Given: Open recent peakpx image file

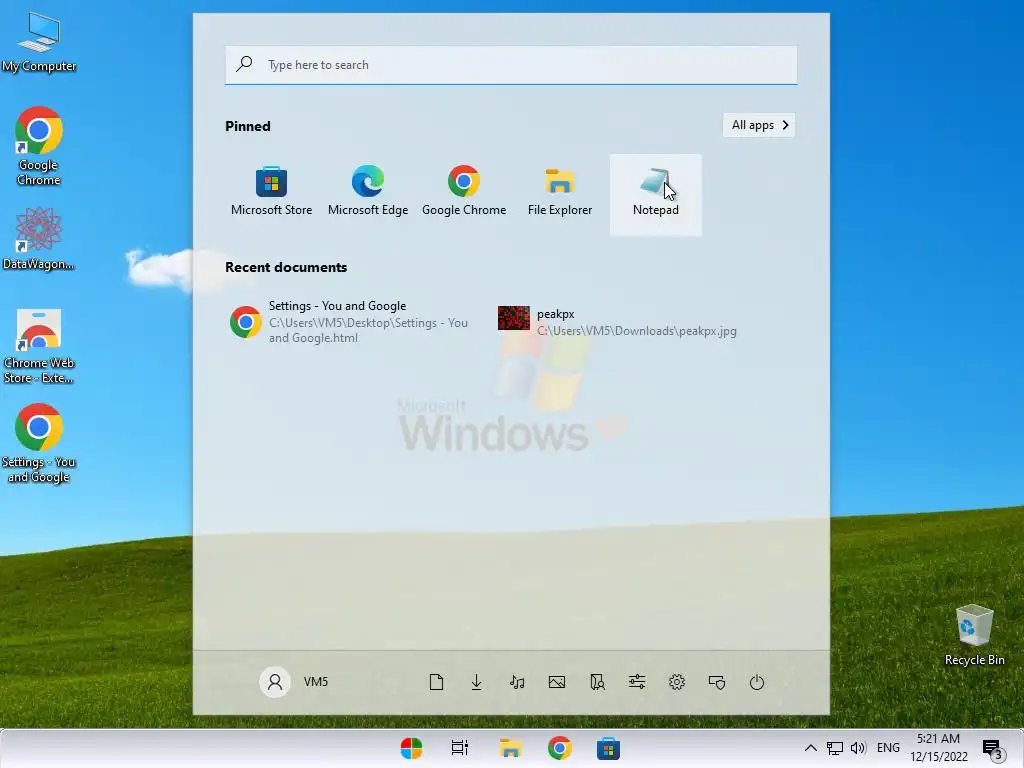Looking at the screenshot, I should point(618,322).
